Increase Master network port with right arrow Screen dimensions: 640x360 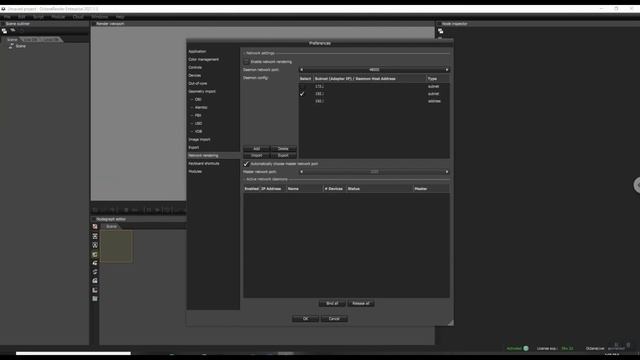447,172
